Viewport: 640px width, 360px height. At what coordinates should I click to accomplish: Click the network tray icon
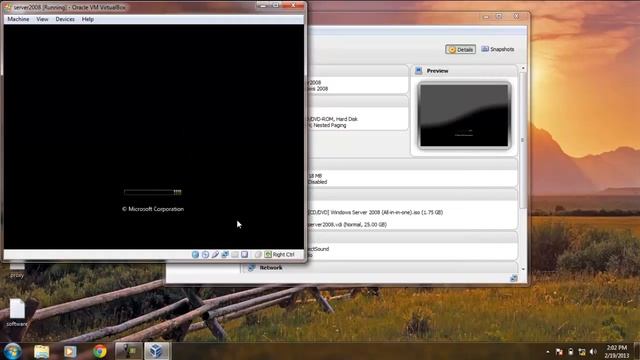pos(582,352)
